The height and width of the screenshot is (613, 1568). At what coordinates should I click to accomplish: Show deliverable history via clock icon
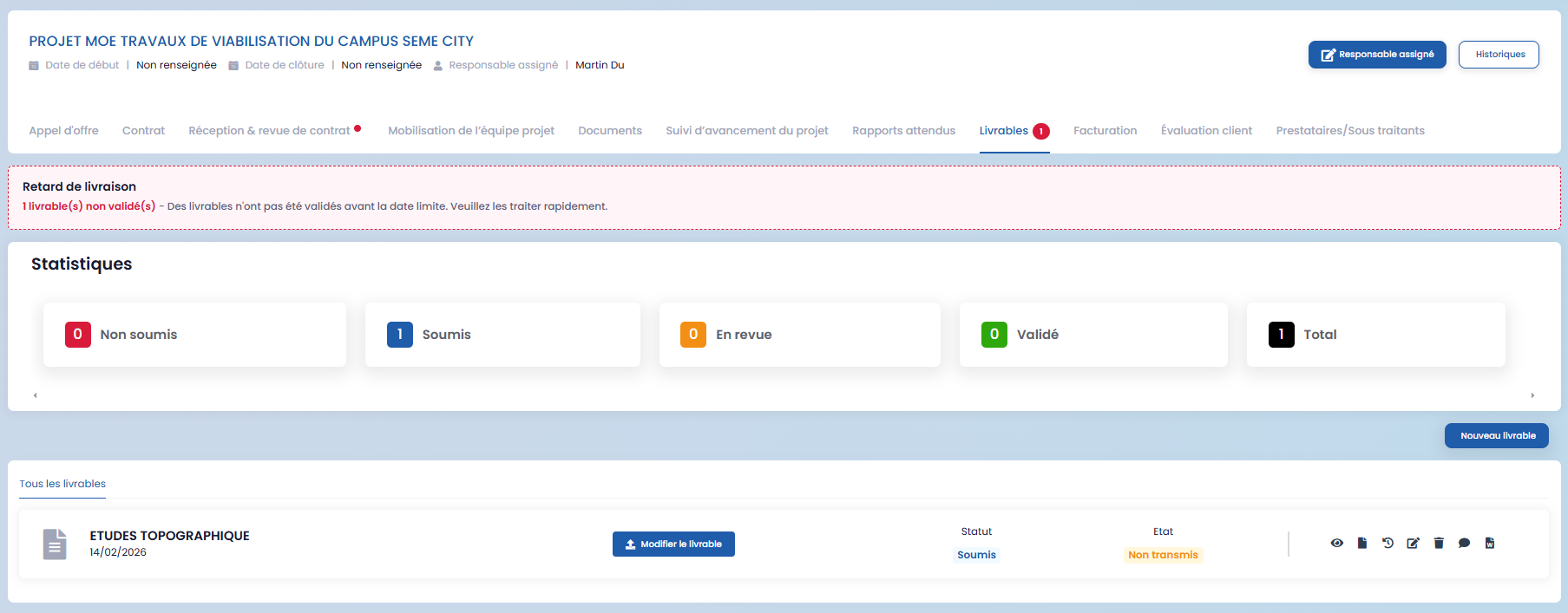click(1388, 543)
